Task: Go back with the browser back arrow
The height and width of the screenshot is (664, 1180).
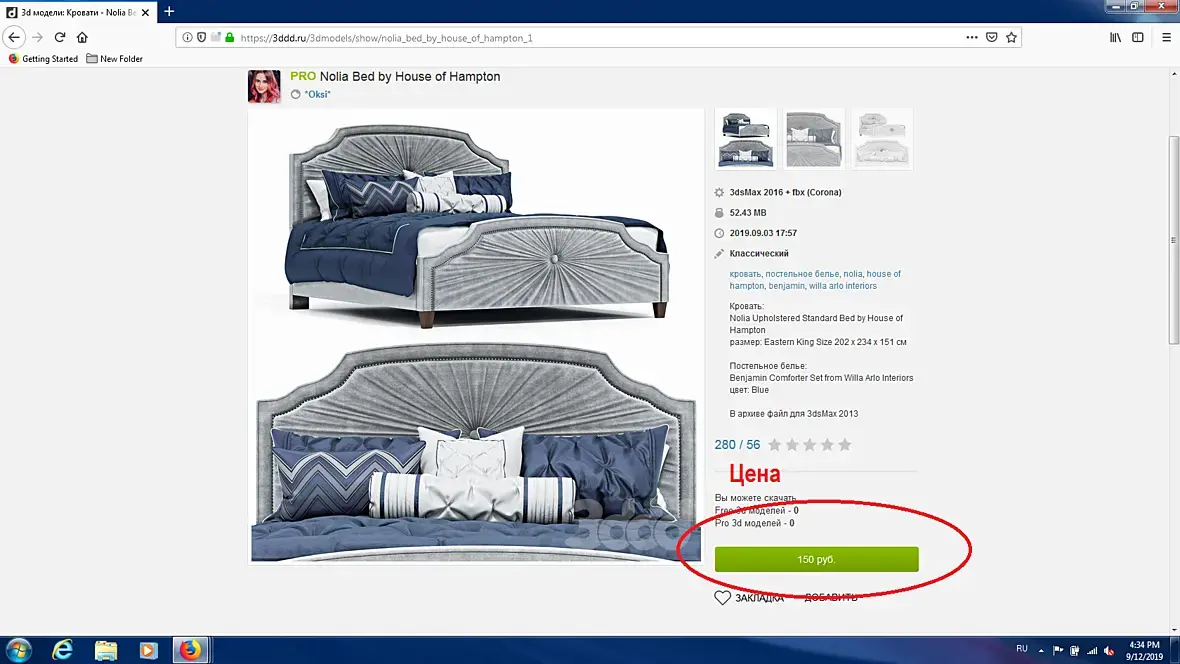Action: pyautogui.click(x=14, y=37)
